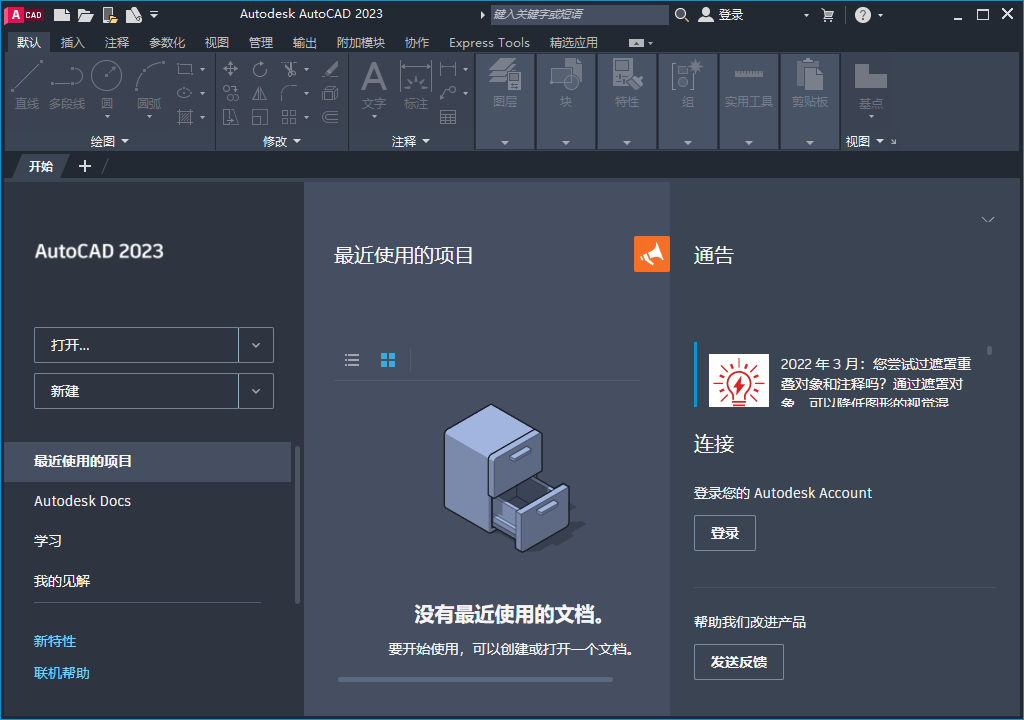
Task: Choose the Explode tool icon
Action: click(x=330, y=93)
